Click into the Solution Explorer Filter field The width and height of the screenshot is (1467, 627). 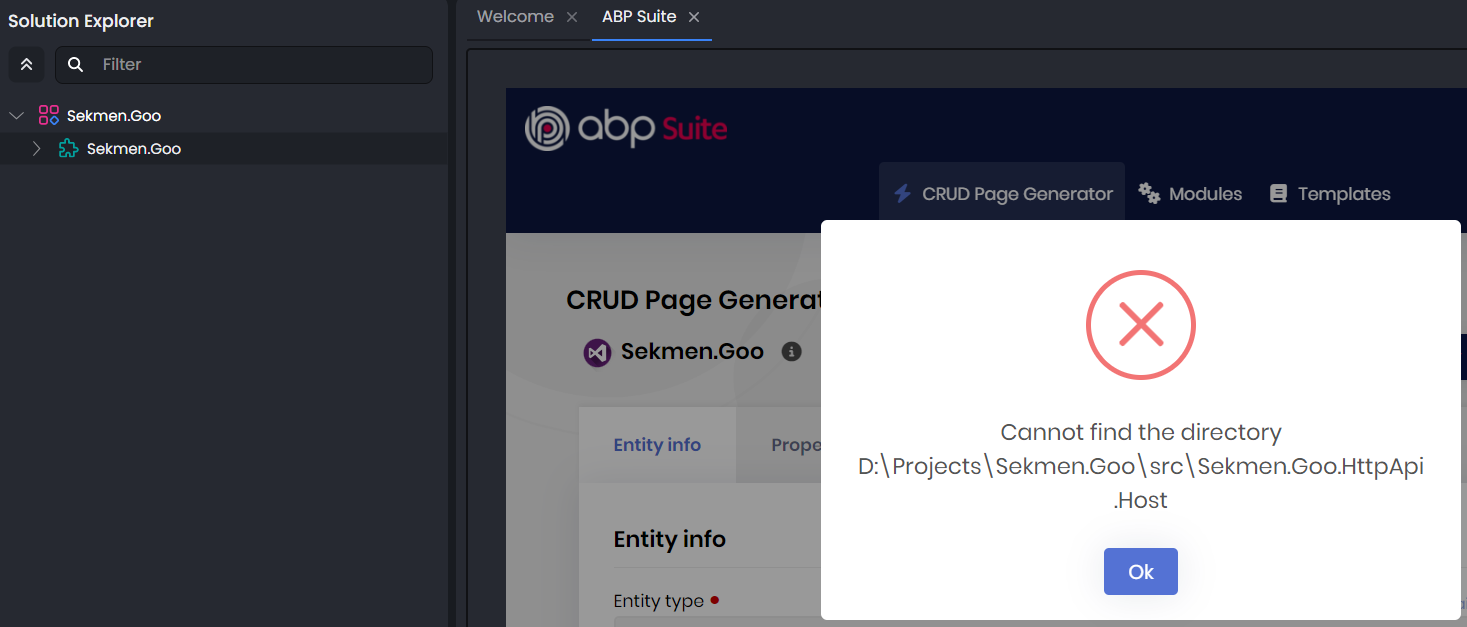pyautogui.click(x=260, y=65)
